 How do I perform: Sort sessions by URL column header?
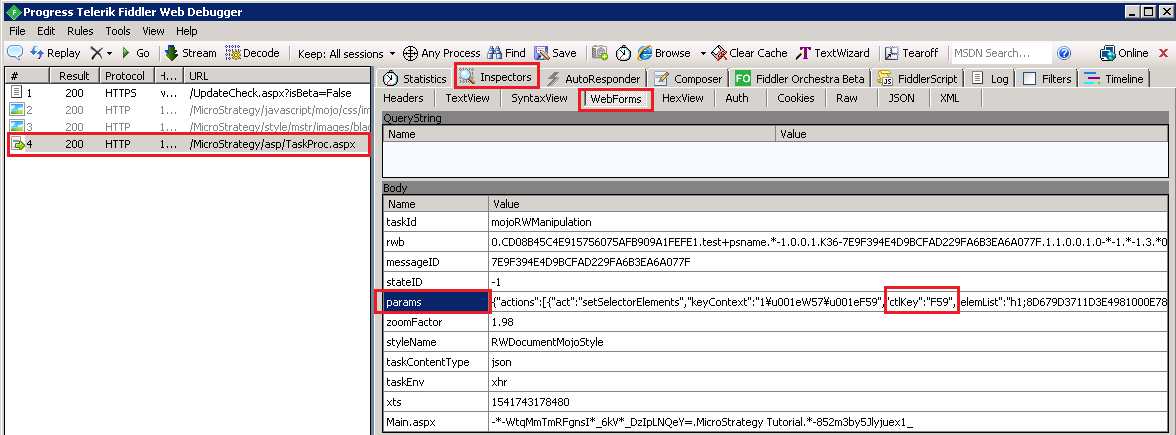(277, 76)
